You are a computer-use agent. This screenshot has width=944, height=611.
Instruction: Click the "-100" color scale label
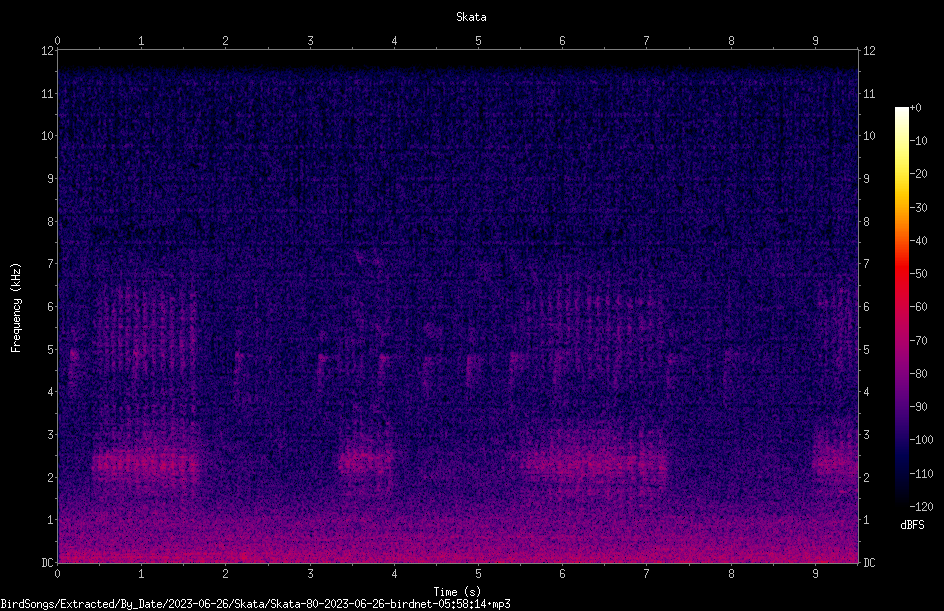(921, 440)
